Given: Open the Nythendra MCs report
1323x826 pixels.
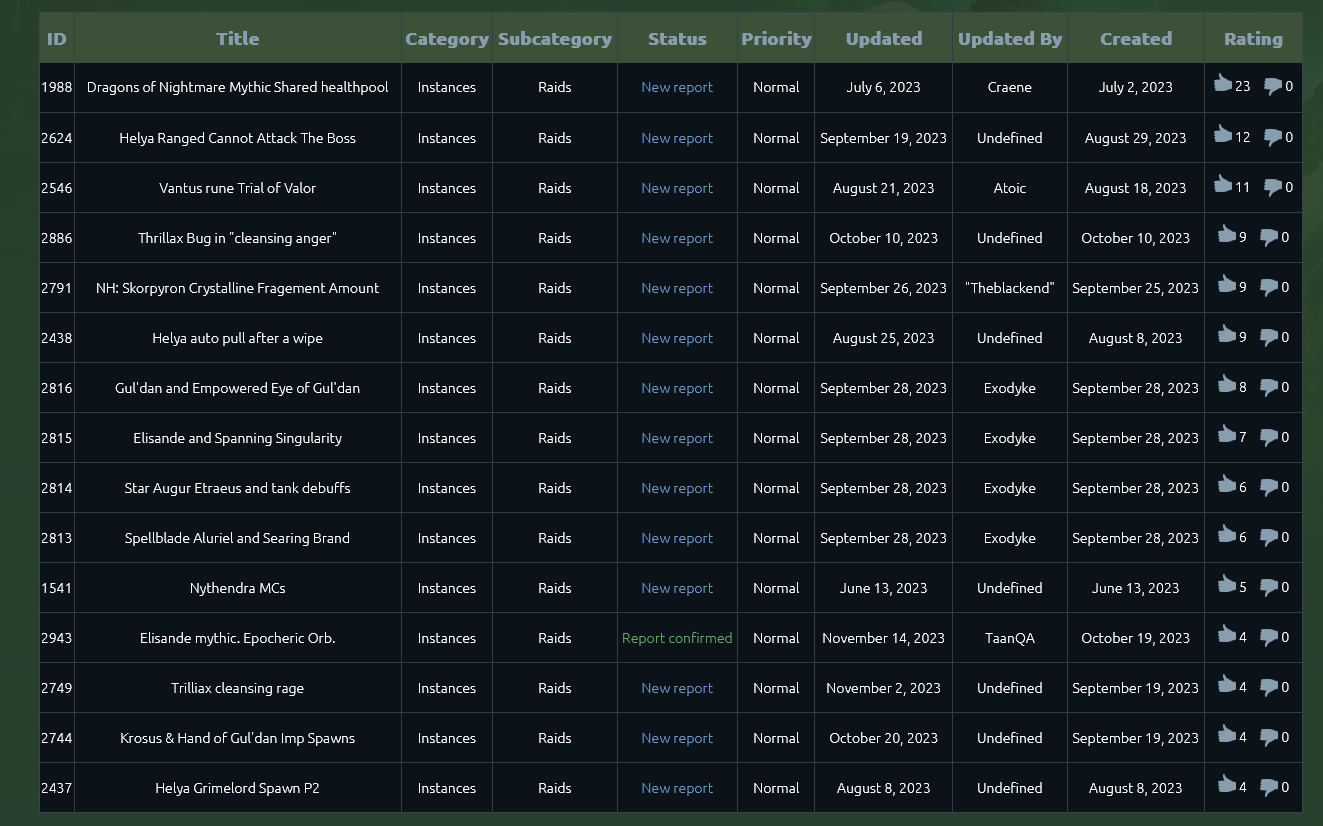Looking at the screenshot, I should point(238,588).
